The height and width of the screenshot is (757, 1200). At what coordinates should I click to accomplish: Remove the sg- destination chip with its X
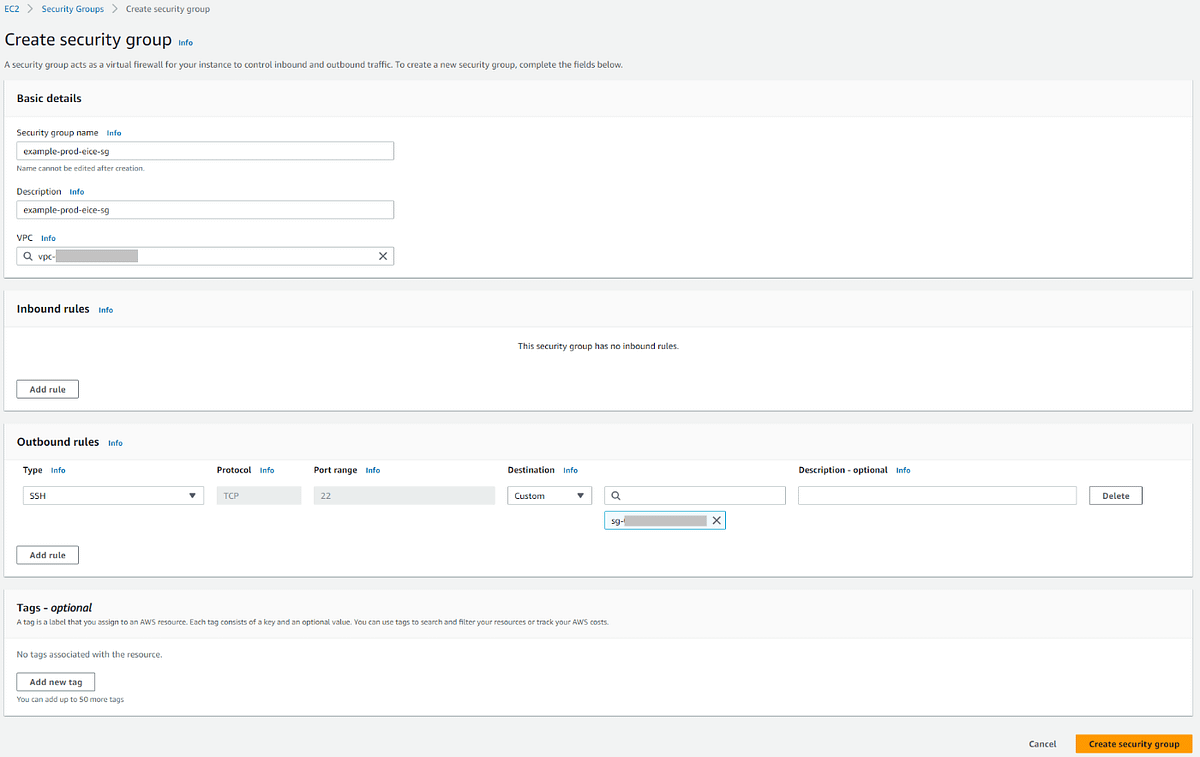pos(716,520)
